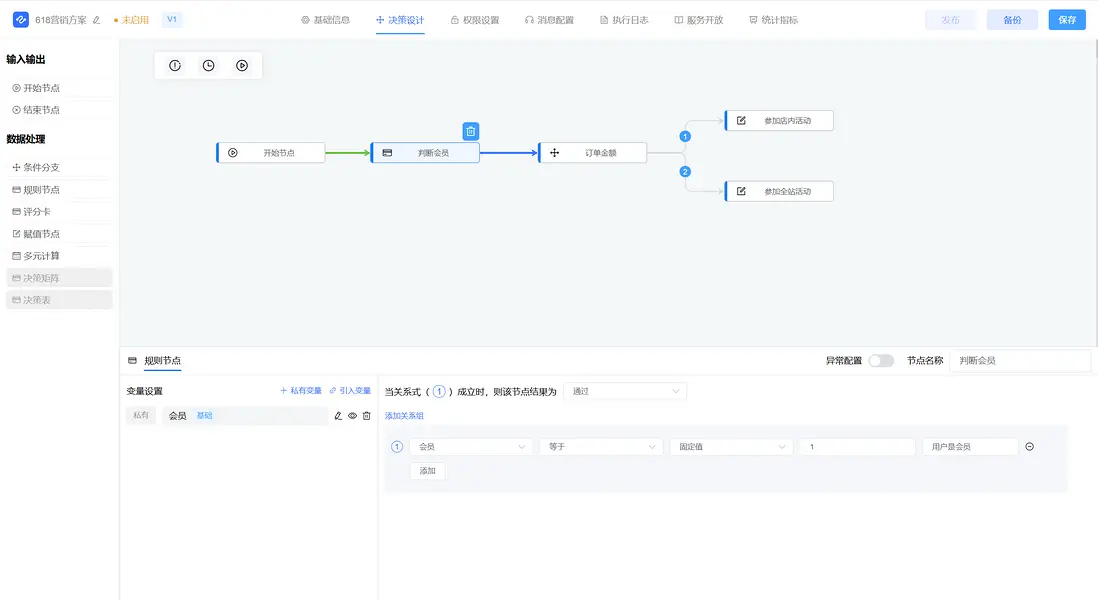
Task: Click the 私有变量 add link
Action: 300,391
